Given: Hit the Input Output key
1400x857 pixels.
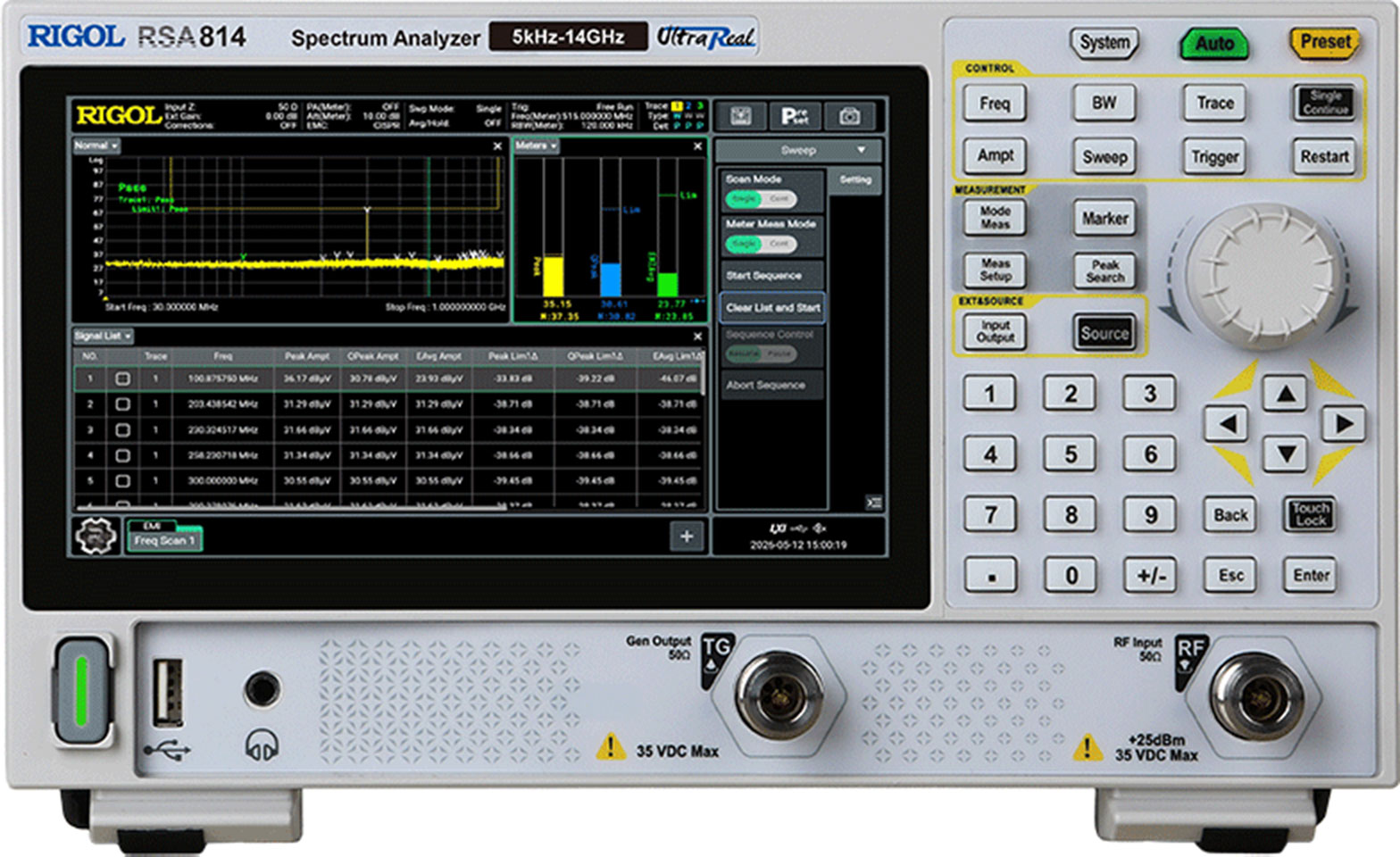Looking at the screenshot, I should click(995, 332).
